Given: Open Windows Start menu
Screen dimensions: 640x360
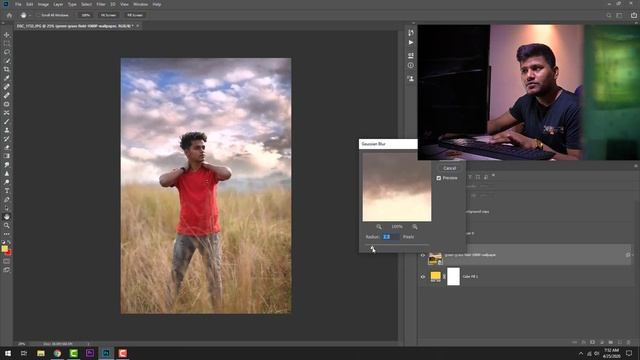Looking at the screenshot, I should point(8,353).
